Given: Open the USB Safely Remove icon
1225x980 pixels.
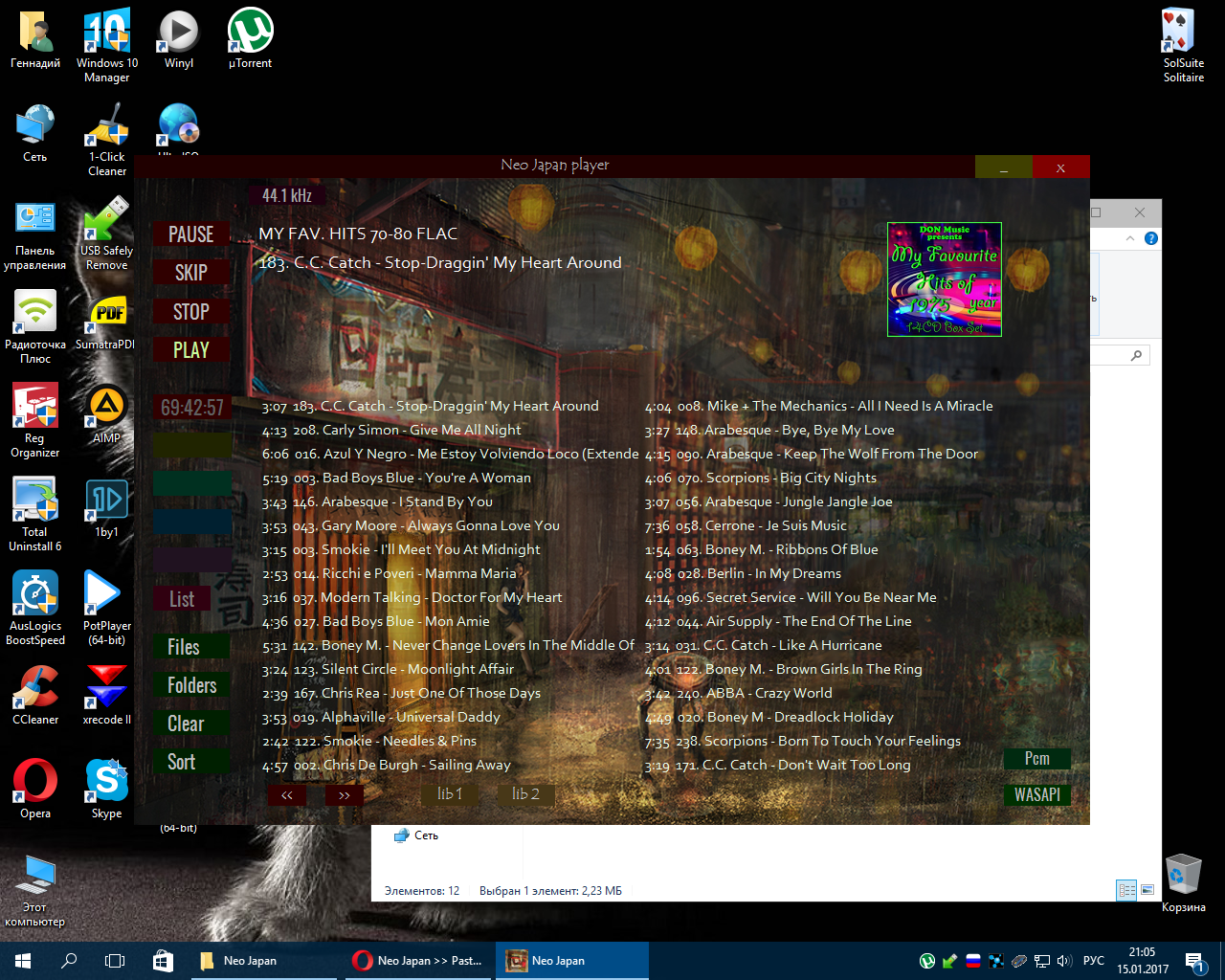Looking at the screenshot, I should pyautogui.click(x=106, y=234).
